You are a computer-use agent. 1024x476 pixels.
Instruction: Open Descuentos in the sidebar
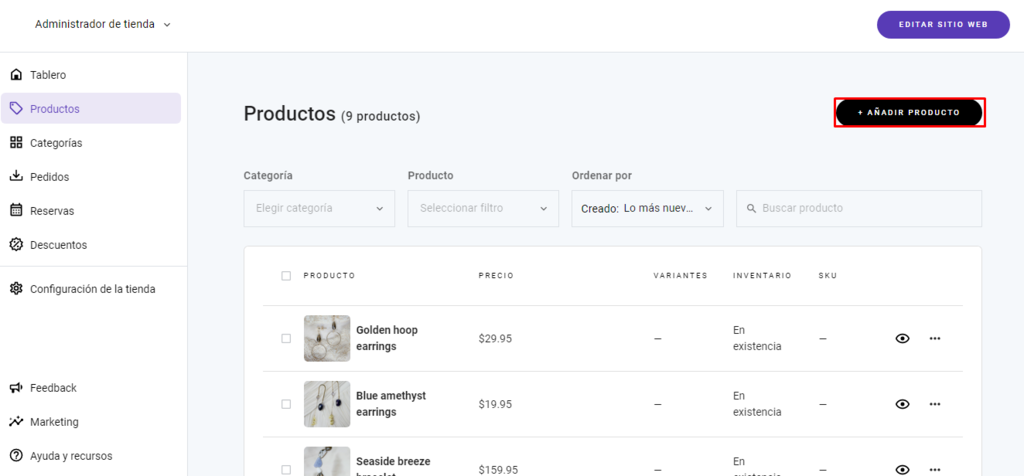point(91,244)
